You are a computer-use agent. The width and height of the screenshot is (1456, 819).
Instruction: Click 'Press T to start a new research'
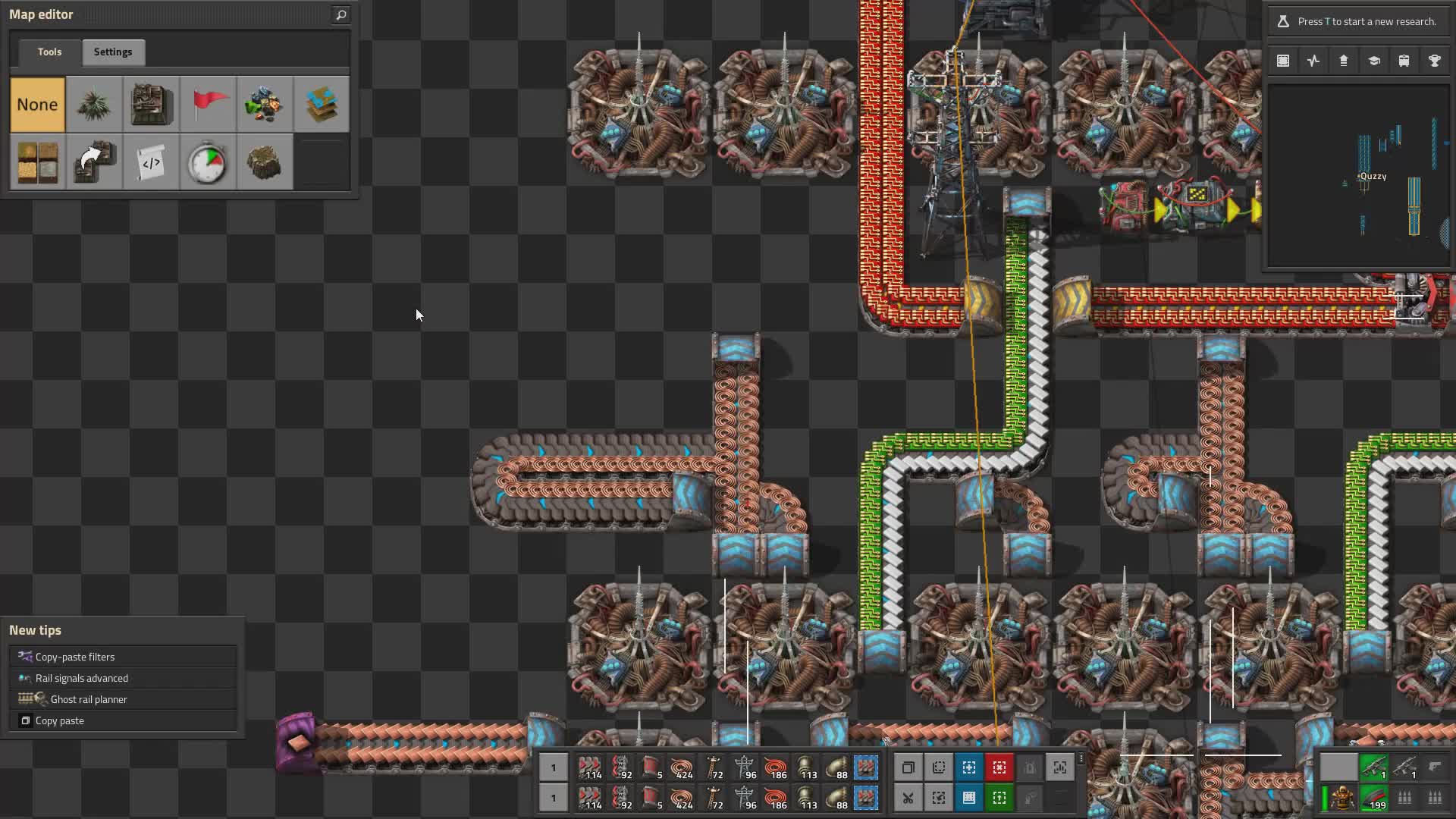pos(1357,20)
